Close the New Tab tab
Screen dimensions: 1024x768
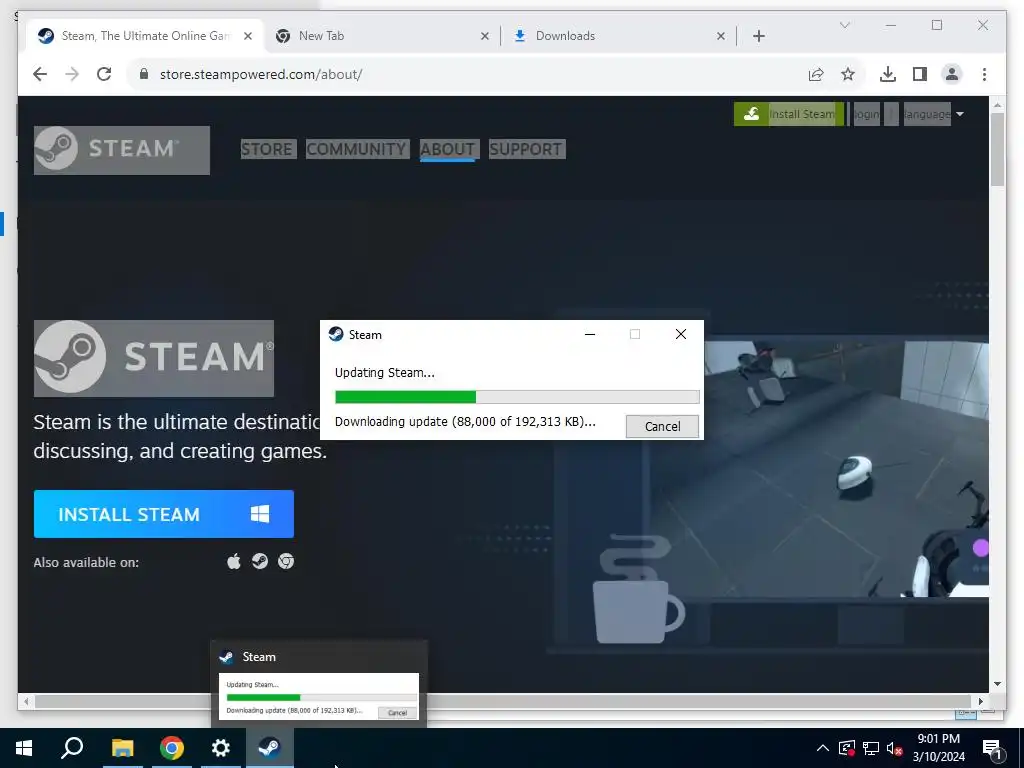point(485,36)
